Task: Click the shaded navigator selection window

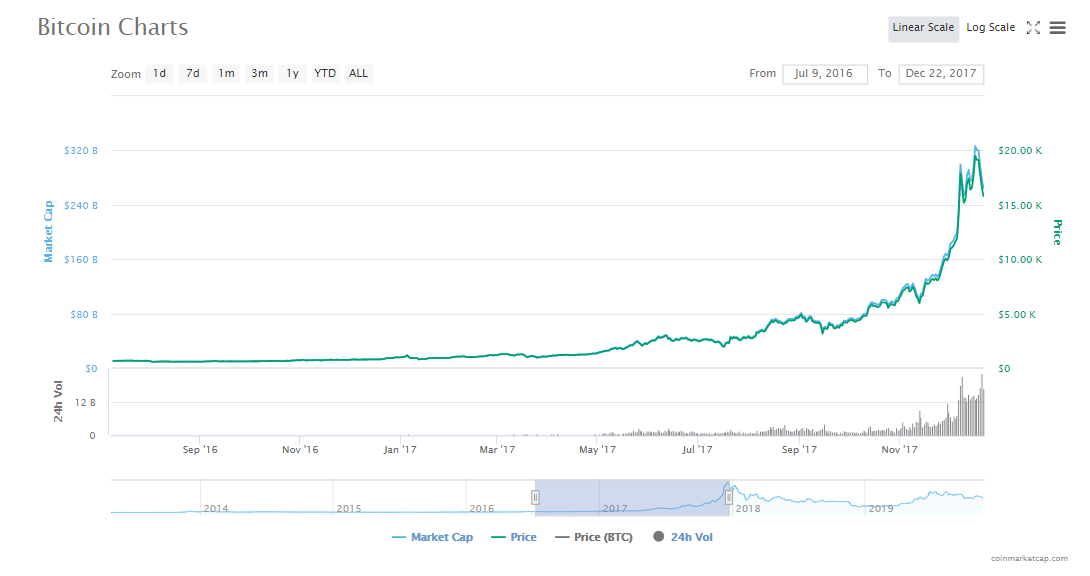Action: click(x=632, y=497)
